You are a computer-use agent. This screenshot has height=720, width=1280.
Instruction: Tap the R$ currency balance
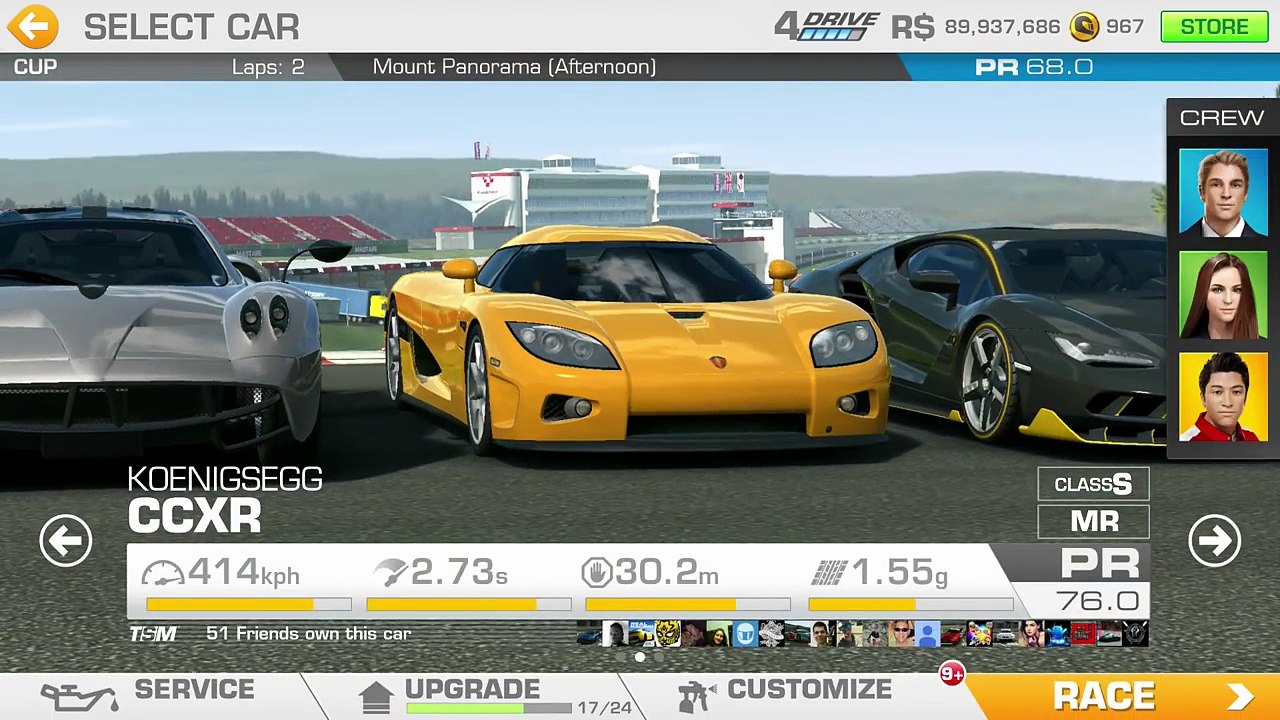coord(975,27)
